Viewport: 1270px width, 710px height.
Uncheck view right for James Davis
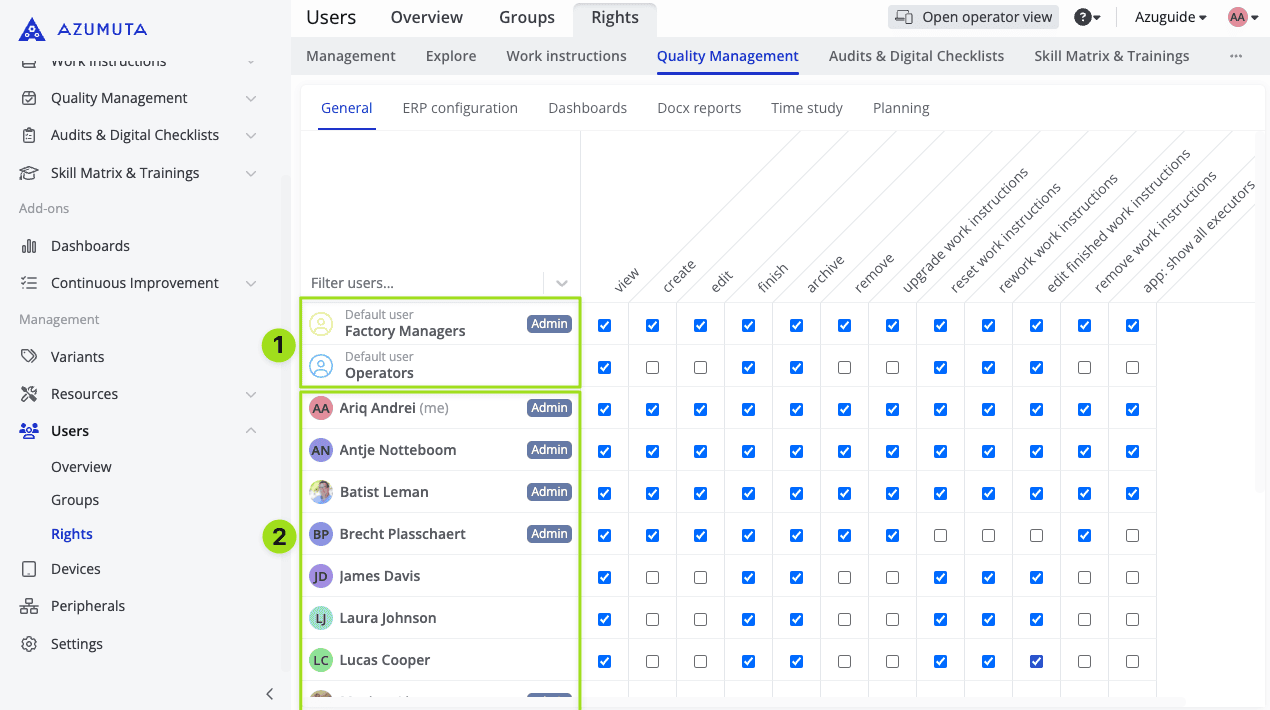point(604,577)
